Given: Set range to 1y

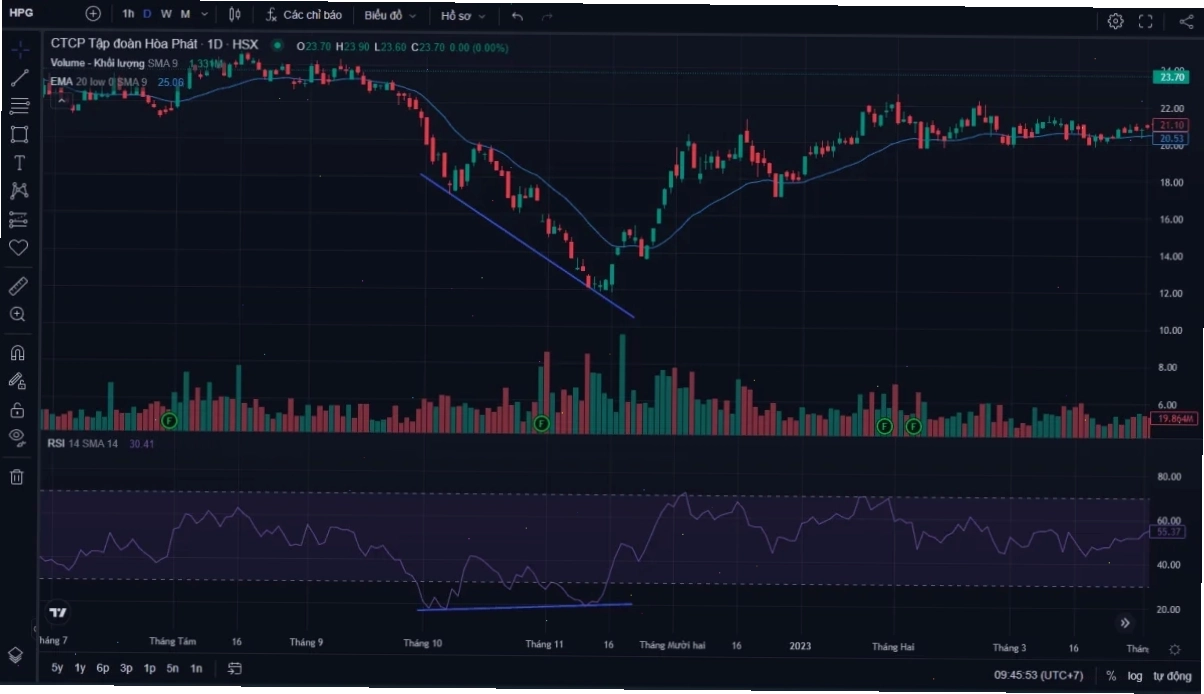Looking at the screenshot, I should tap(80, 668).
